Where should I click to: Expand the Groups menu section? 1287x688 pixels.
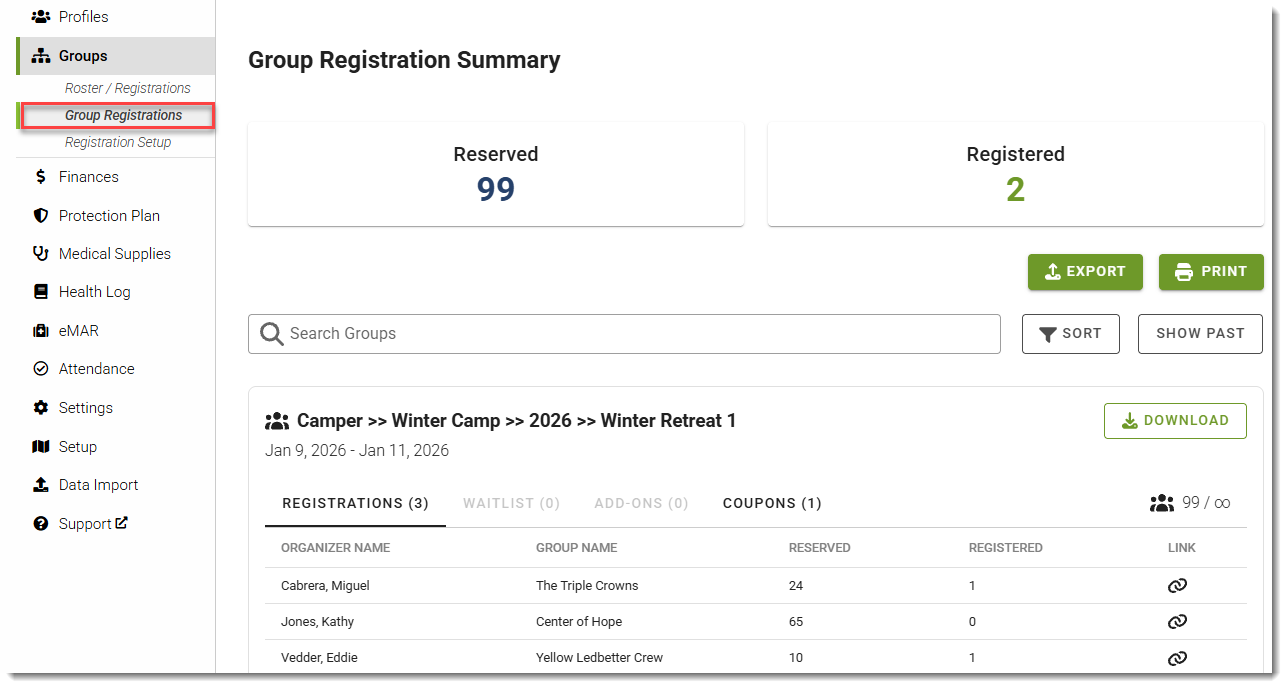(x=116, y=56)
